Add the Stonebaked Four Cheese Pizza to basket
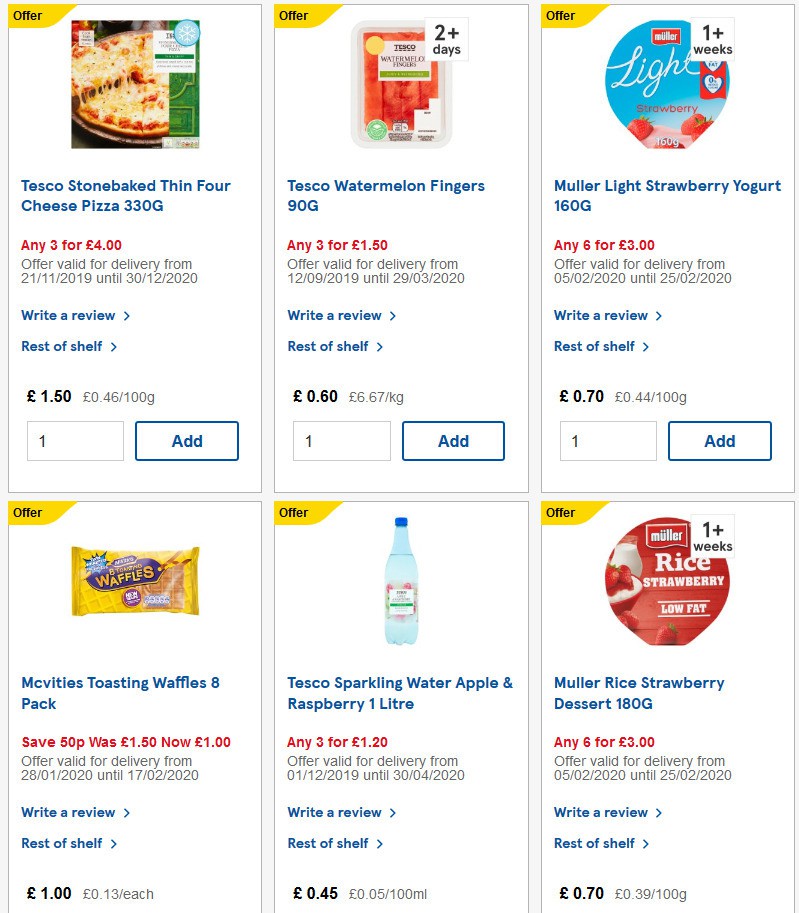The image size is (799, 913). (x=187, y=440)
